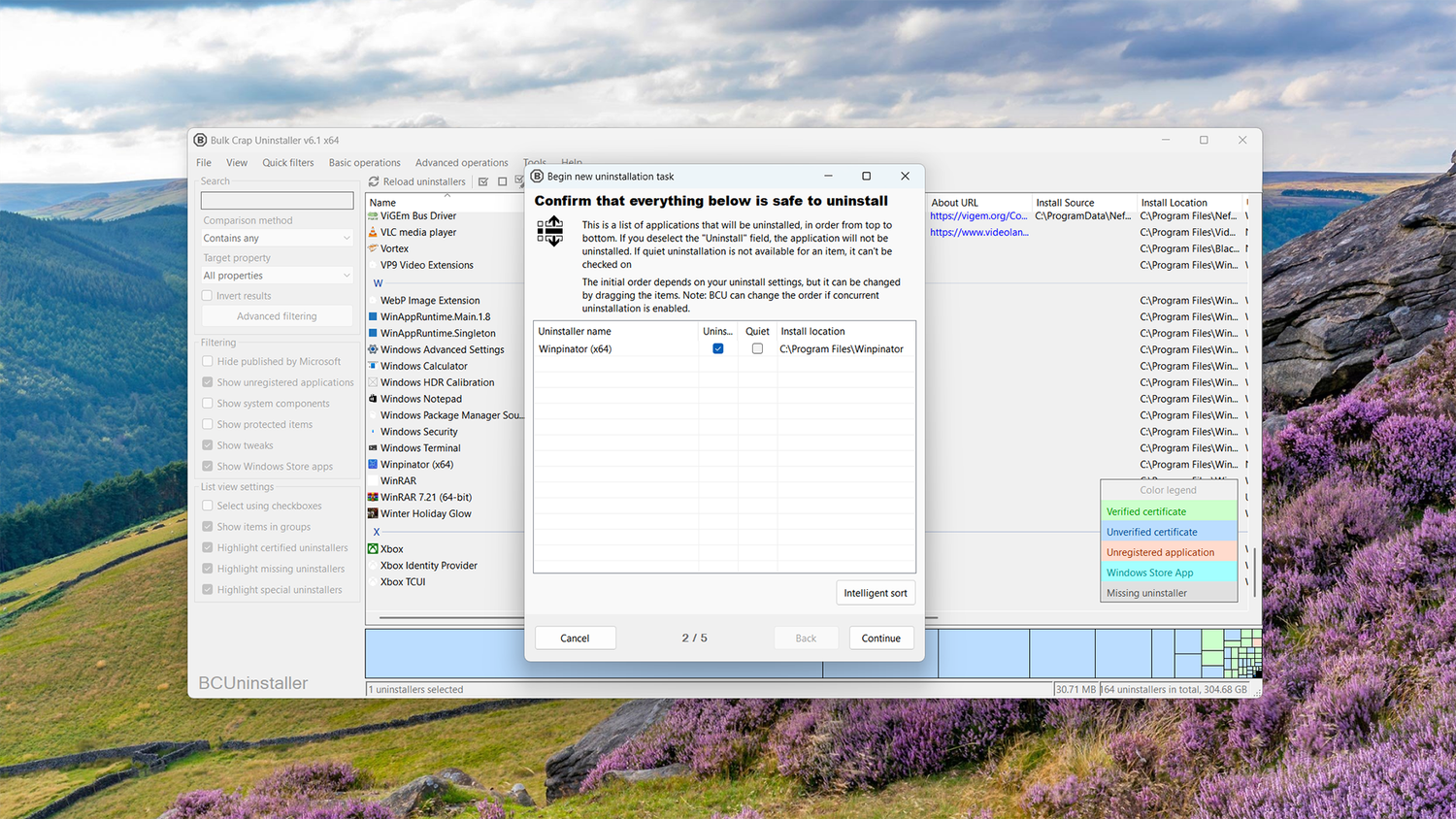Click the Windows Notepad icon
1456x819 pixels.
coord(373,399)
